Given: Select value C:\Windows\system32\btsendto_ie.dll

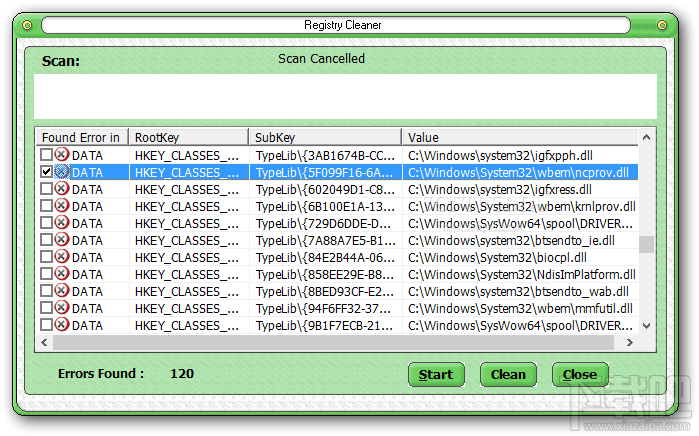Looking at the screenshot, I should (x=511, y=240).
